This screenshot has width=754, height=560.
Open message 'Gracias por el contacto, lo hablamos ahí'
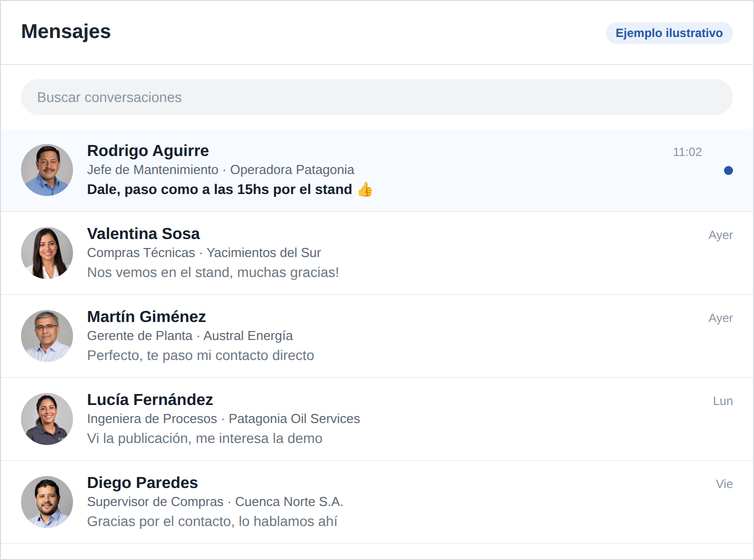coord(212,522)
